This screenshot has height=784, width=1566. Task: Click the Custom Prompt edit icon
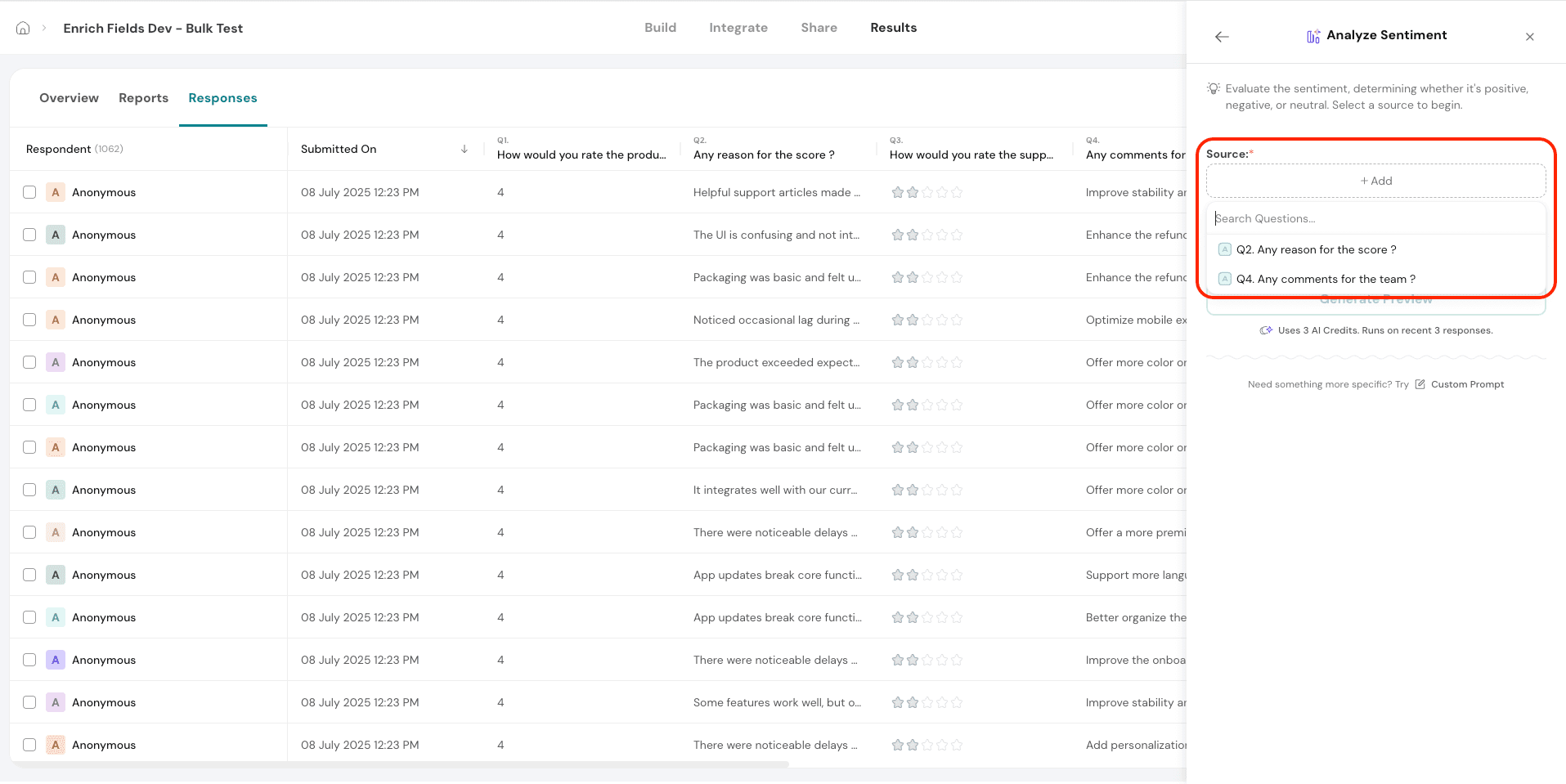[1420, 384]
